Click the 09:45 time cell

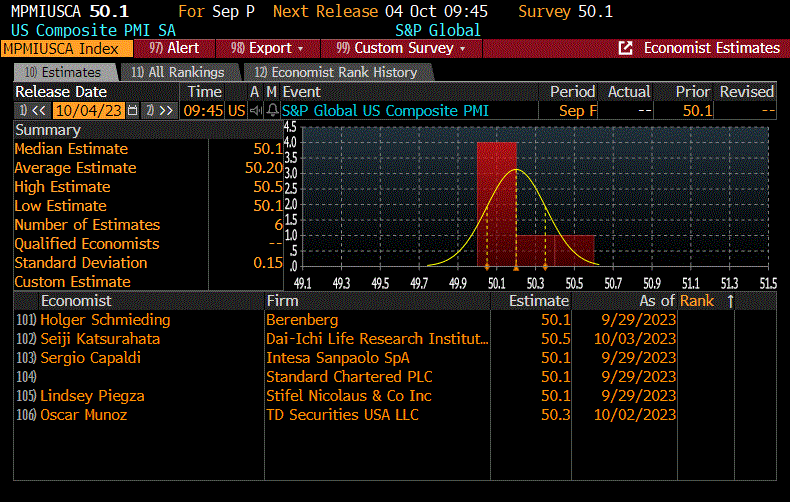[x=203, y=111]
